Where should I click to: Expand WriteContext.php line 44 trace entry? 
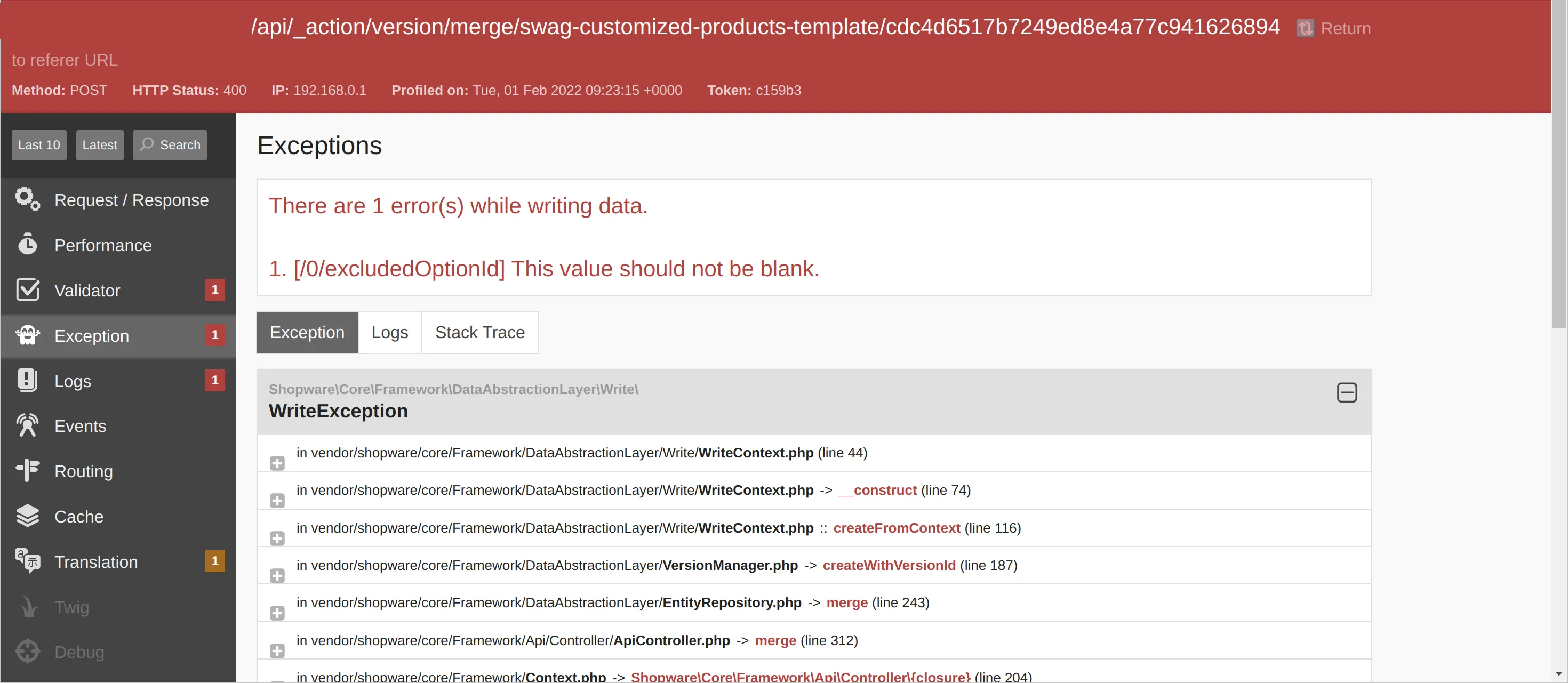click(x=277, y=463)
